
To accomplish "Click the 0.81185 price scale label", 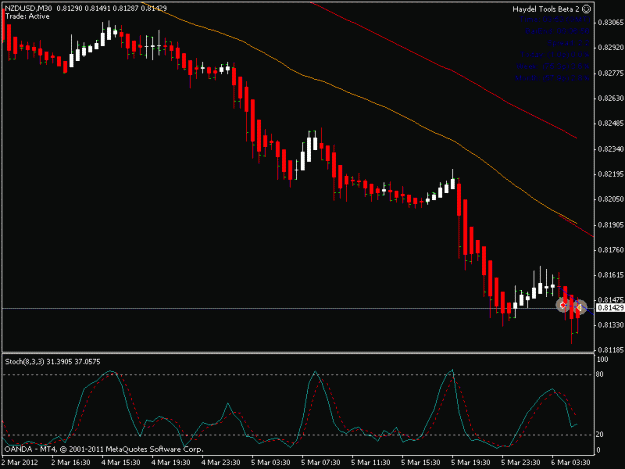I will coord(610,350).
